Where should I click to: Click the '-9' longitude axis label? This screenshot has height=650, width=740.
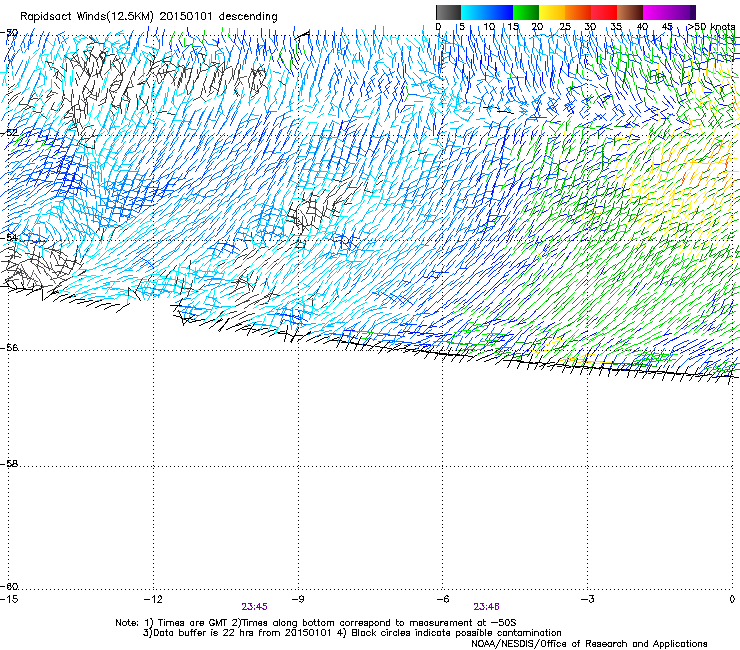(x=298, y=599)
